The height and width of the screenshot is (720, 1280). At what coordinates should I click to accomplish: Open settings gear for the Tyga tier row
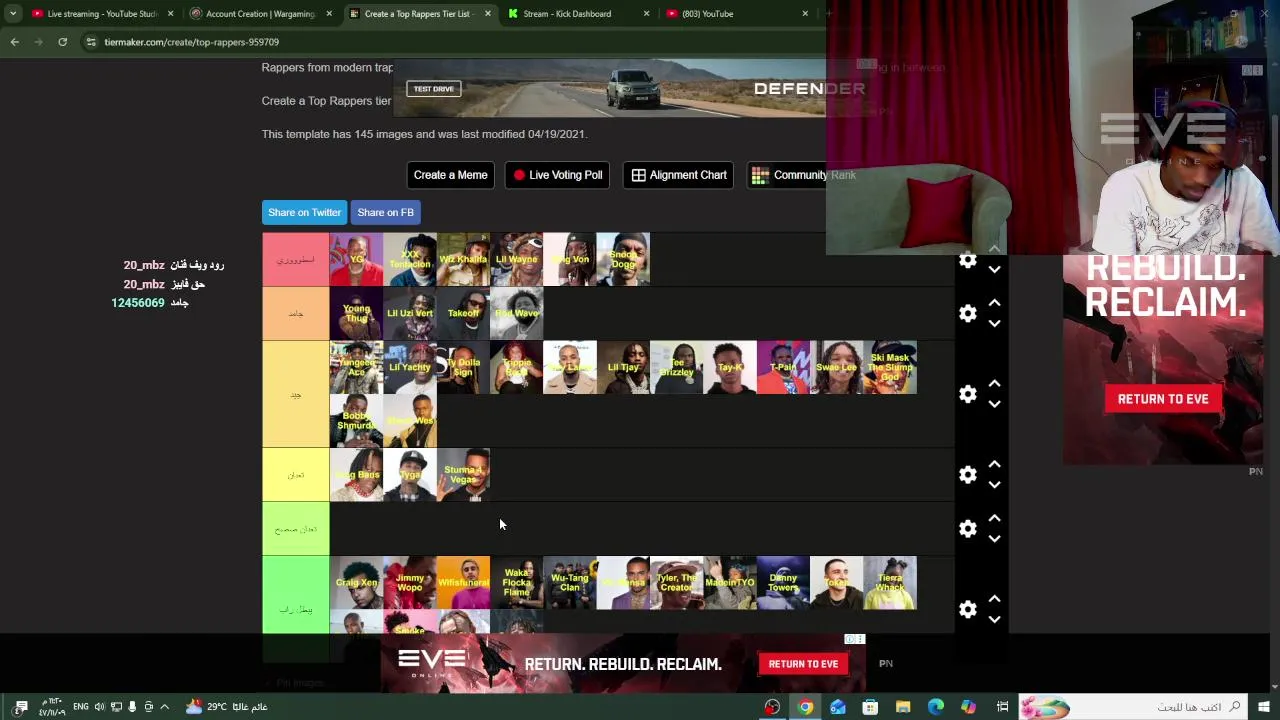coord(967,475)
